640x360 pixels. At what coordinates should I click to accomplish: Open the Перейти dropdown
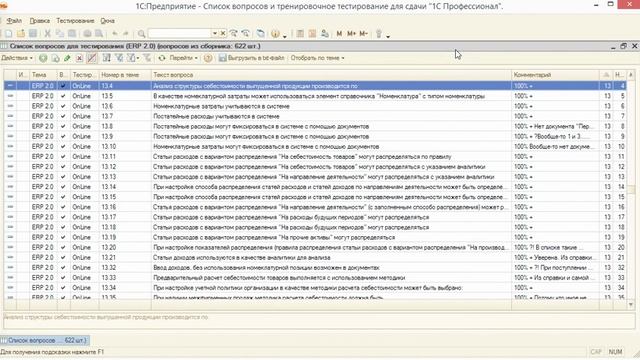[183, 58]
